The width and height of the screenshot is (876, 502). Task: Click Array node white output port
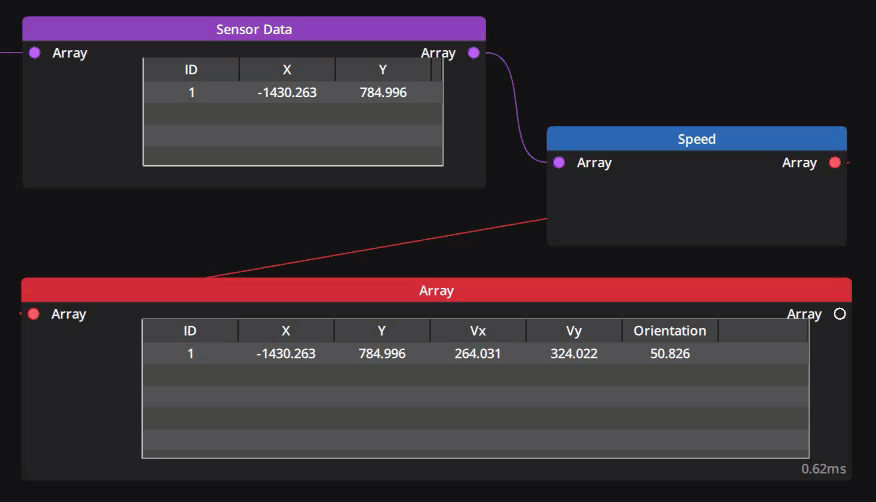[840, 314]
